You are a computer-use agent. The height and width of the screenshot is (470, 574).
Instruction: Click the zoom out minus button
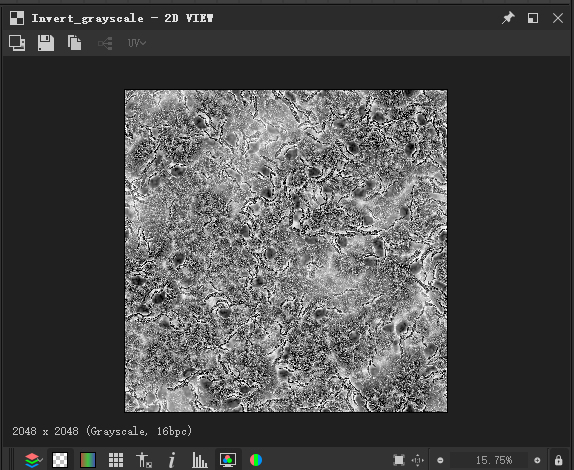click(x=440, y=460)
